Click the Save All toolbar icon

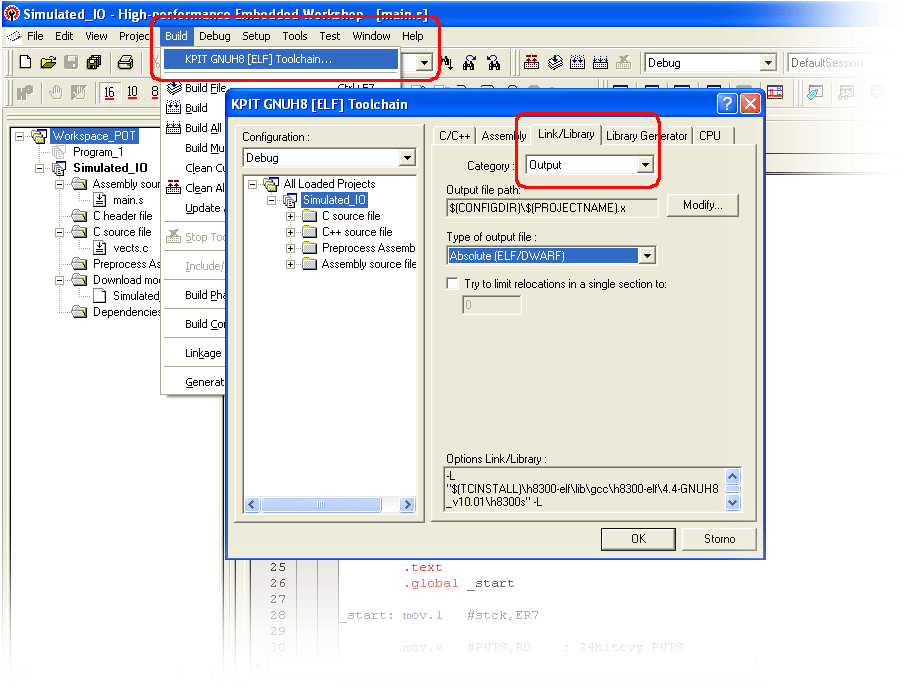tap(93, 62)
